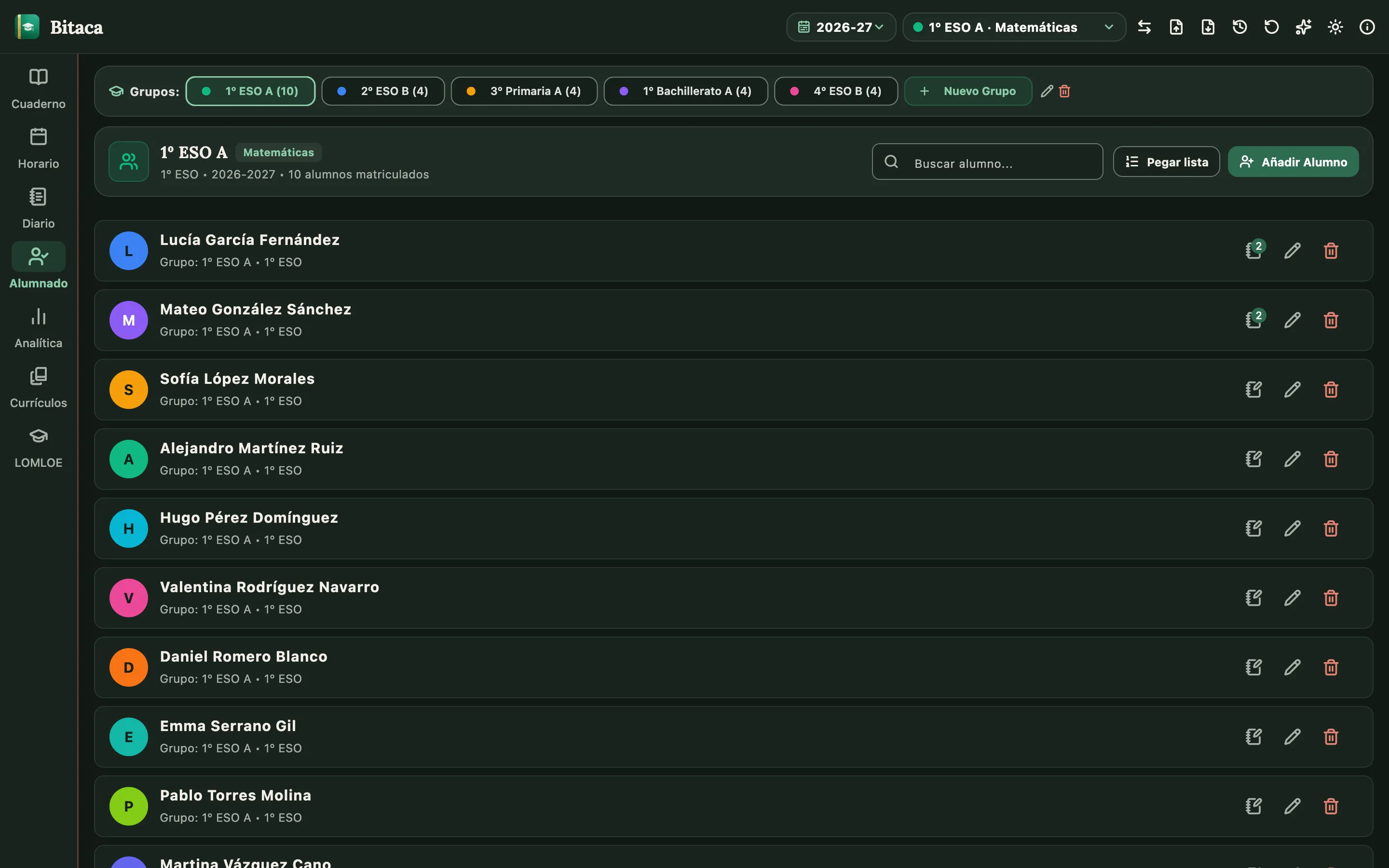1389x868 pixels.
Task: Switch to the 2º ESO B (4) group
Action: point(383,91)
